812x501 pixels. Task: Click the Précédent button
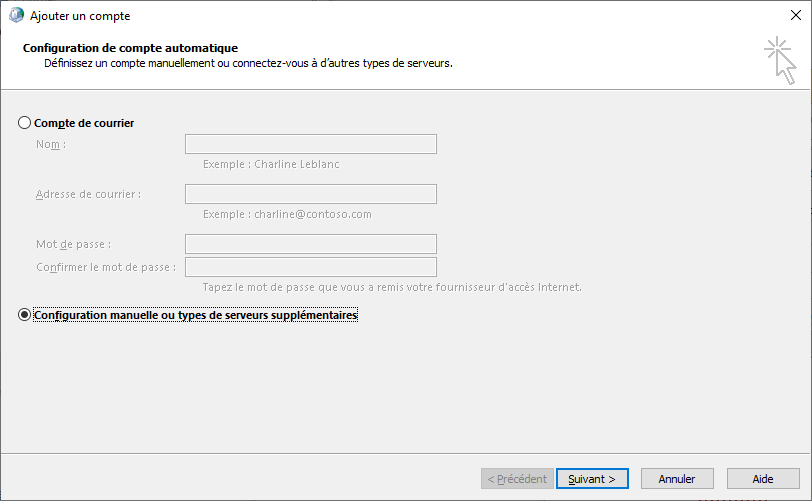(517, 479)
